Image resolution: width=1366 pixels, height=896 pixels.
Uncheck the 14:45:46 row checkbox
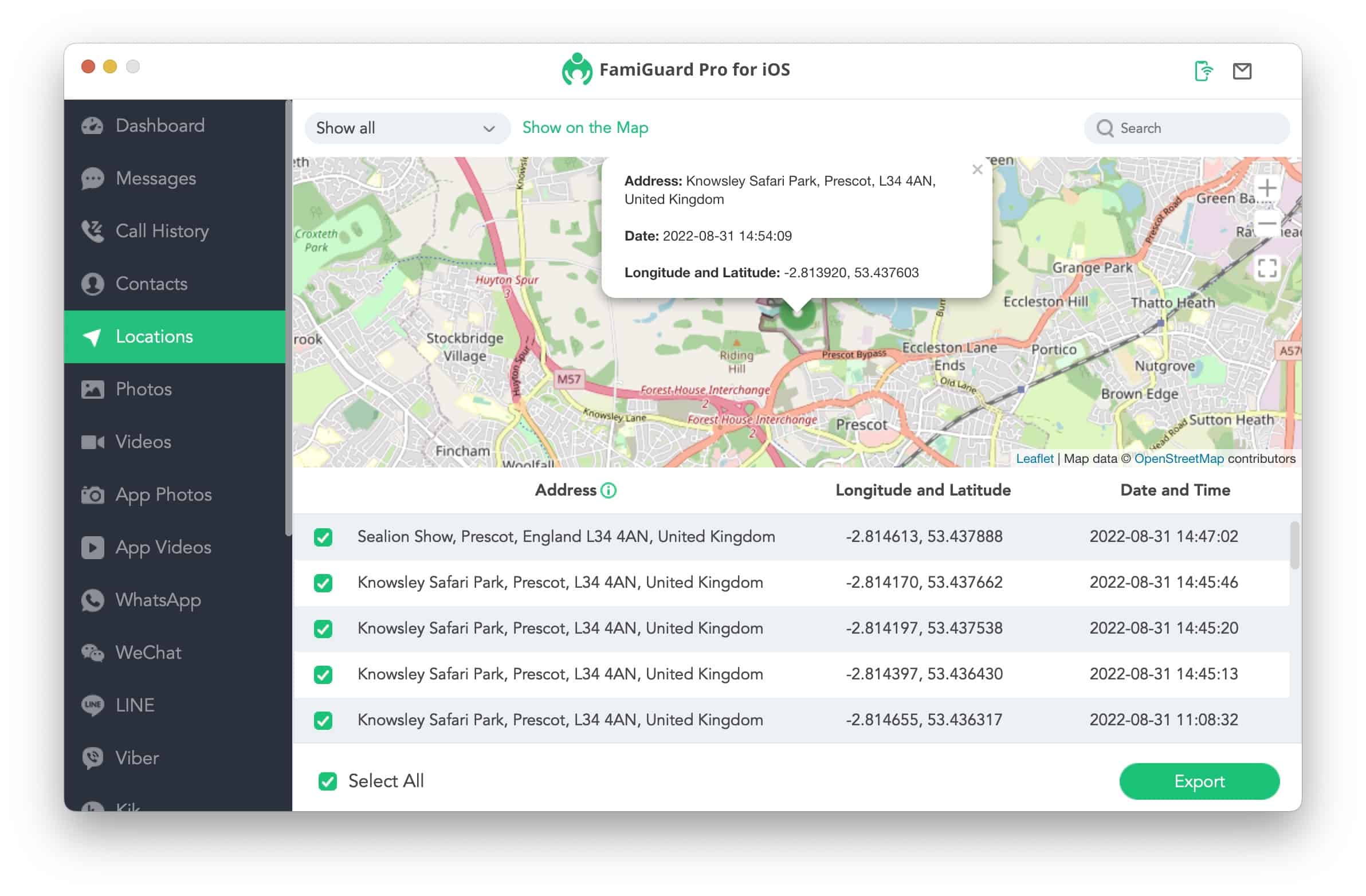(x=323, y=583)
